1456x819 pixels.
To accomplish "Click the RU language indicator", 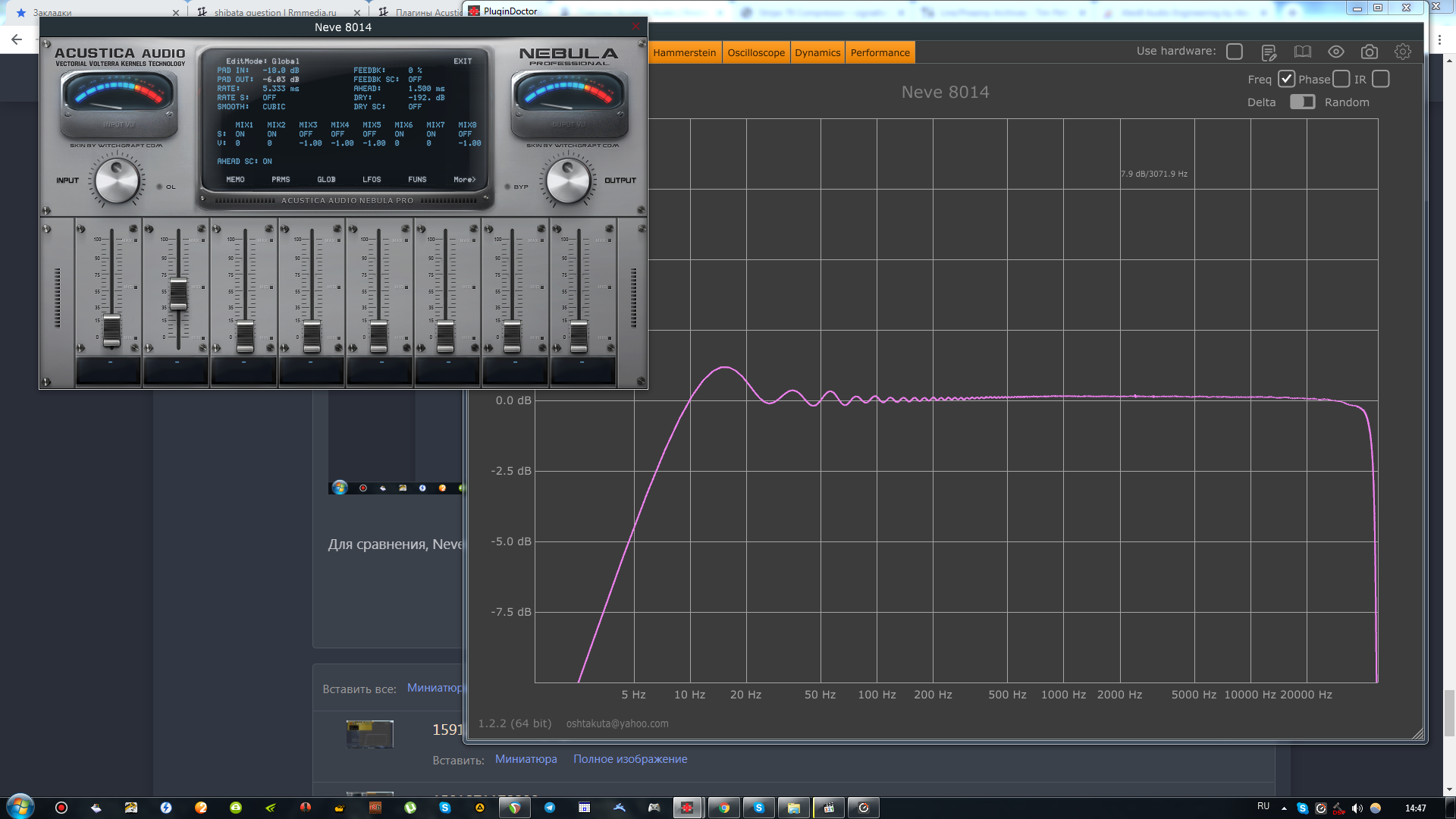I will [1263, 806].
